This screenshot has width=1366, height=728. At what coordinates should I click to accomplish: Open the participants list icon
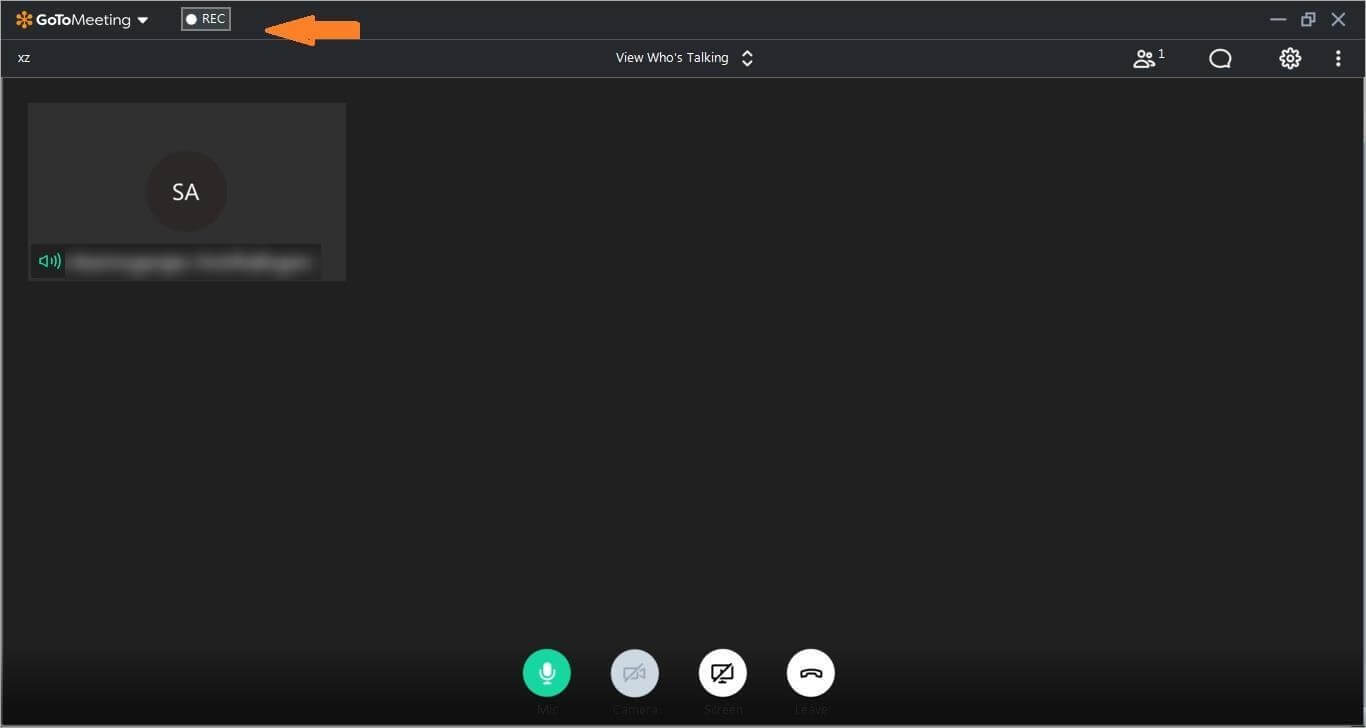pyautogui.click(x=1147, y=59)
